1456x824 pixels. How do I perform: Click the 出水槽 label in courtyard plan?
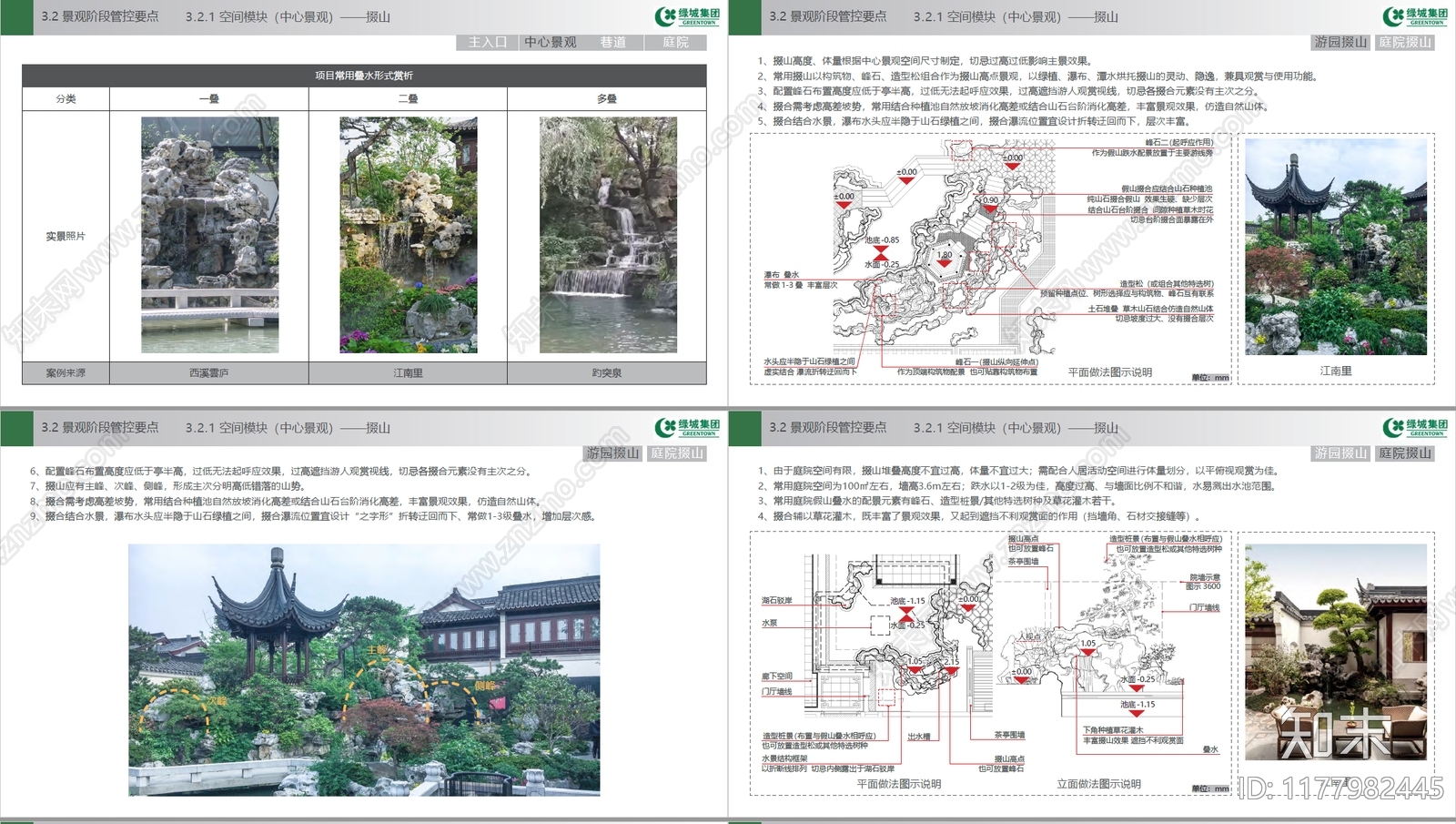click(x=919, y=737)
